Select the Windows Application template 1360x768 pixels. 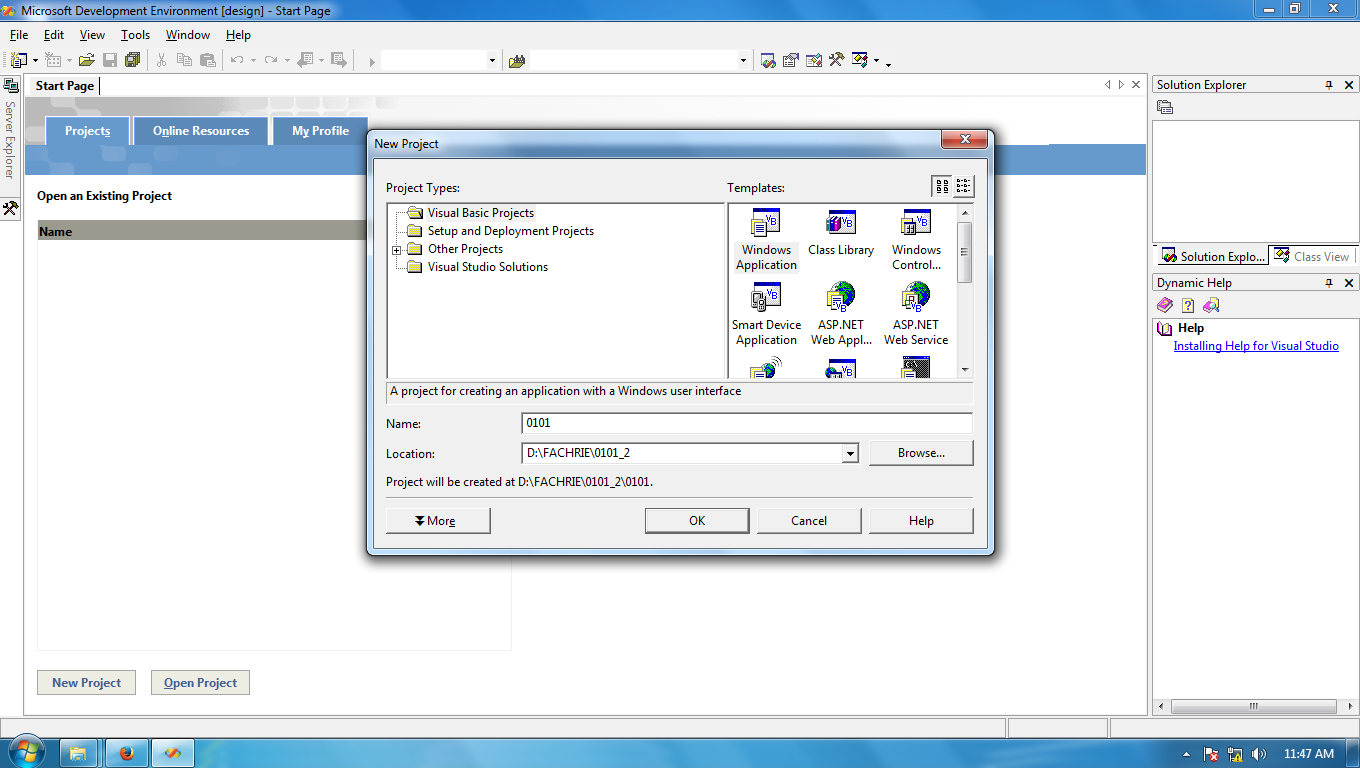(766, 240)
